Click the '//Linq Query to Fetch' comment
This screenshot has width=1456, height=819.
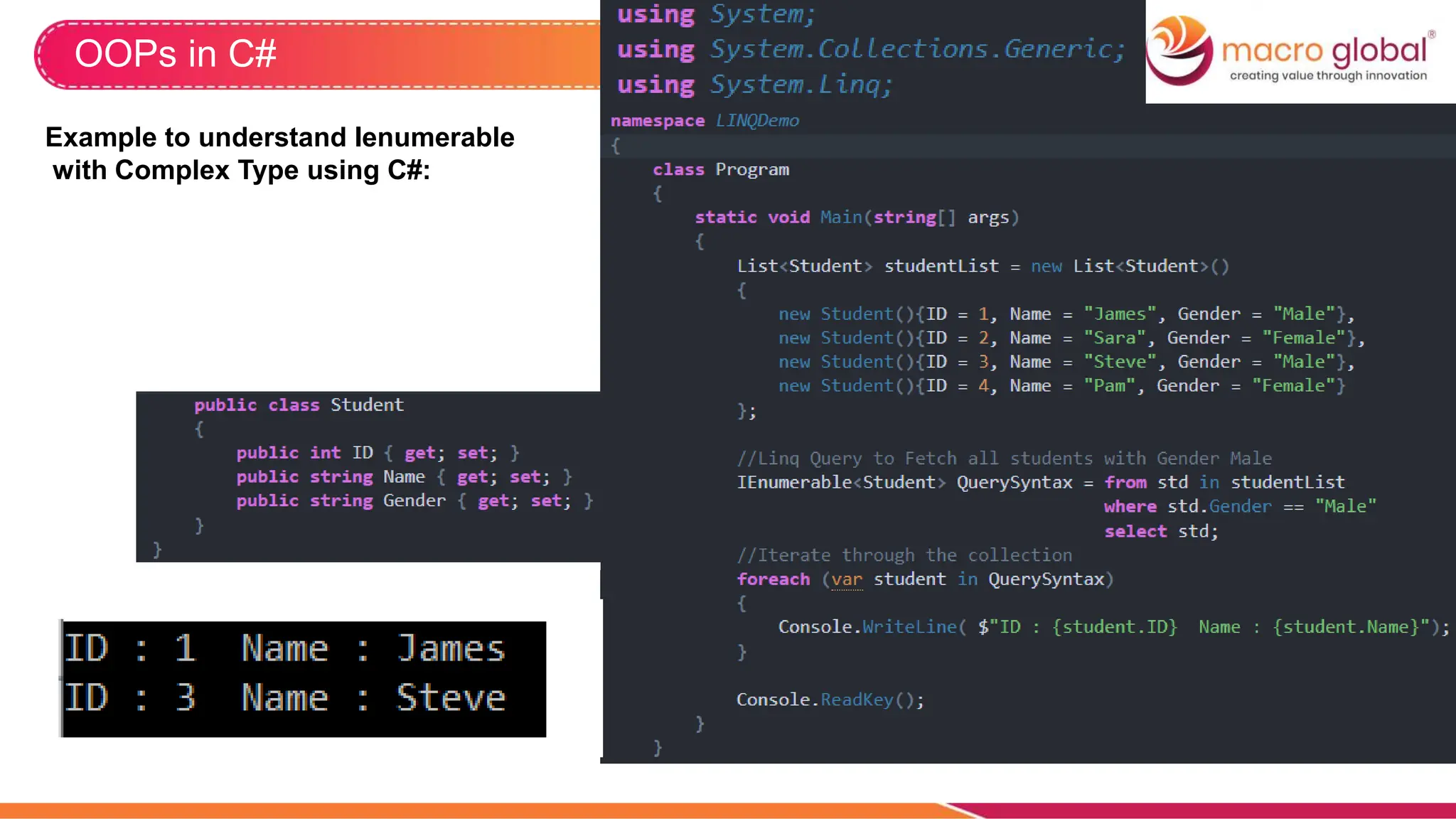tap(1004, 459)
